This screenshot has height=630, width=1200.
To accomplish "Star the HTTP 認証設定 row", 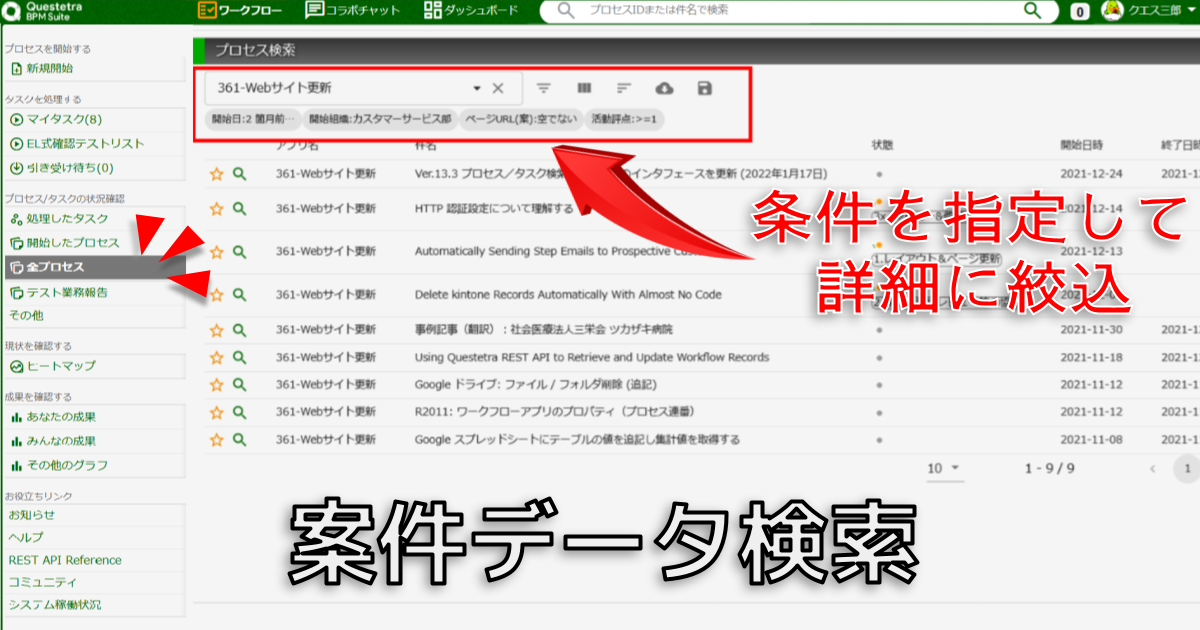I will [x=216, y=208].
